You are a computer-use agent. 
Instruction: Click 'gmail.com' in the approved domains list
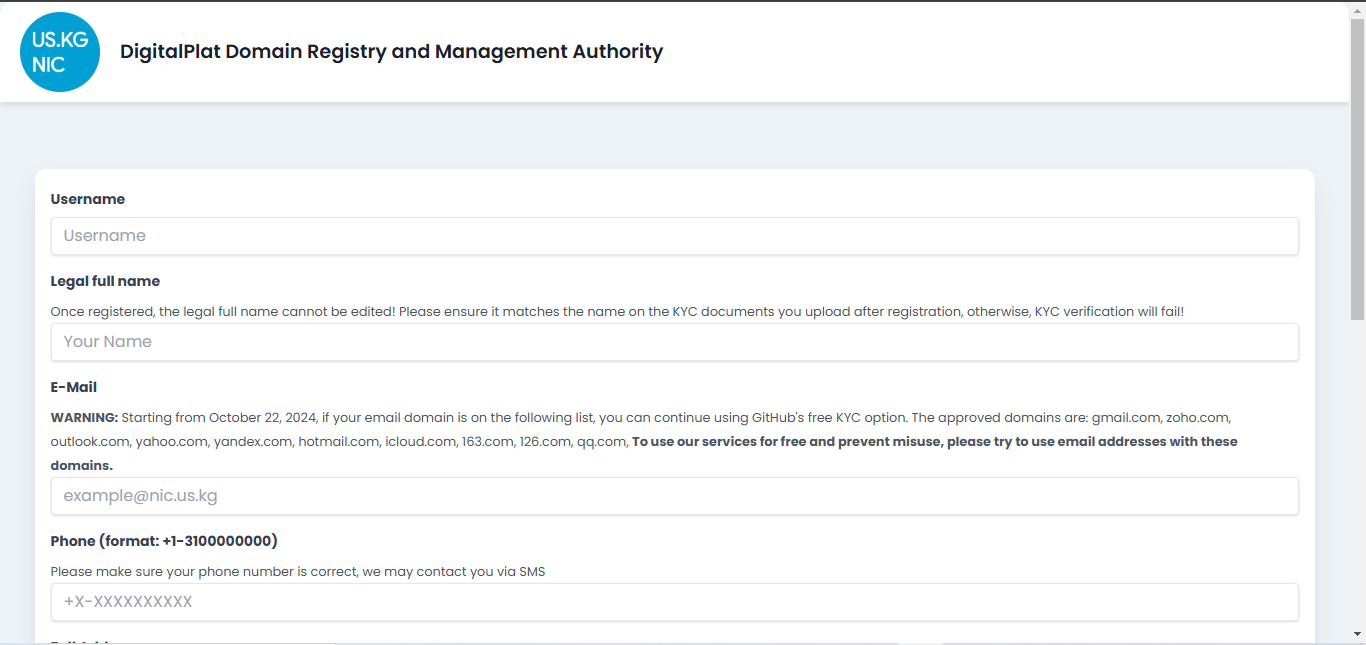point(1125,417)
